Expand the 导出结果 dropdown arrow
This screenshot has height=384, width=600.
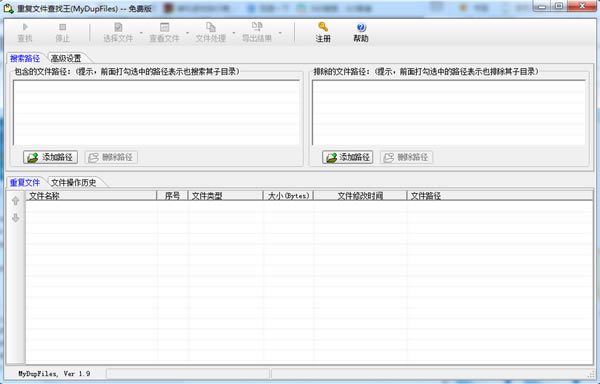pos(280,33)
